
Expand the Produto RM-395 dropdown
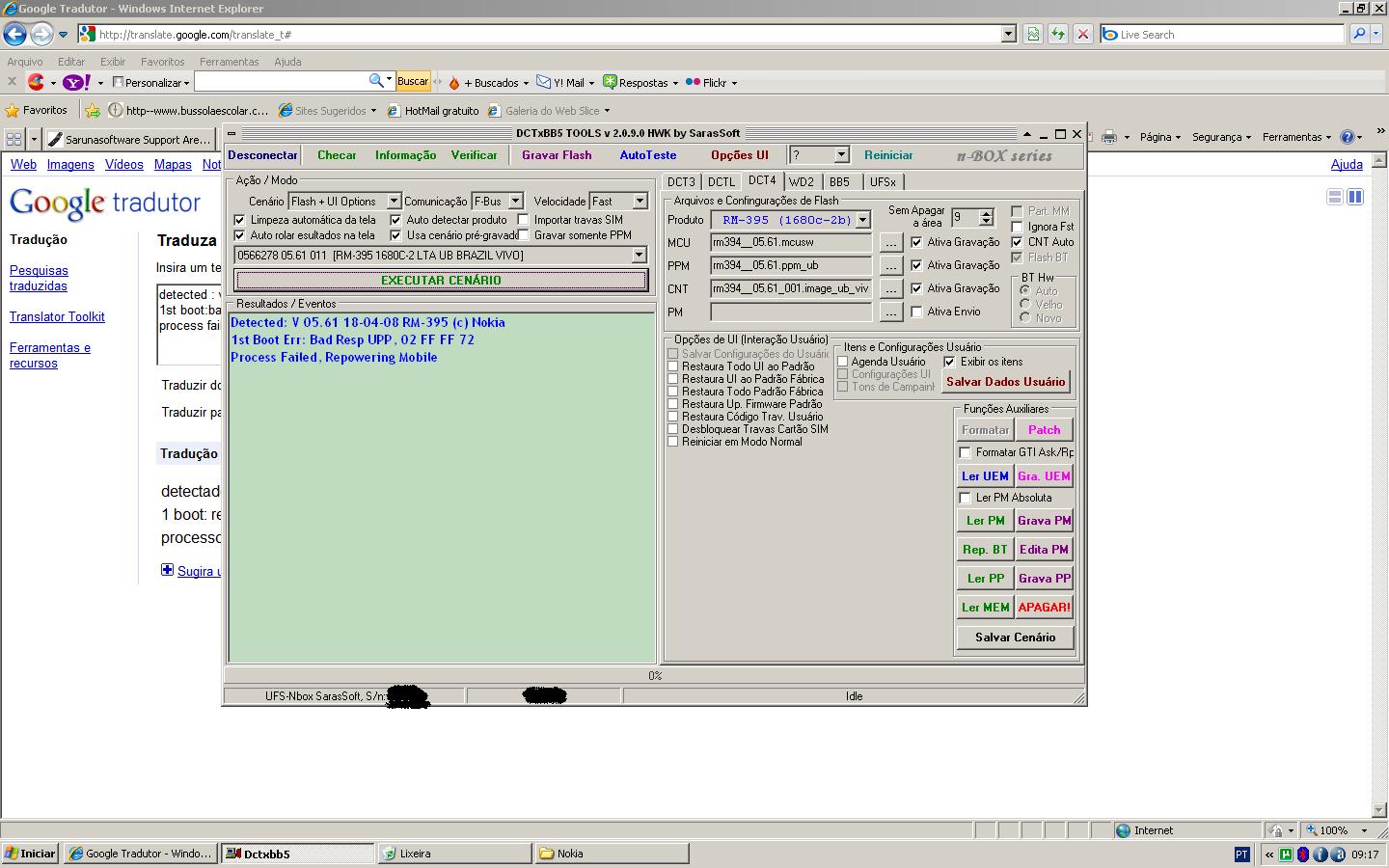(862, 220)
